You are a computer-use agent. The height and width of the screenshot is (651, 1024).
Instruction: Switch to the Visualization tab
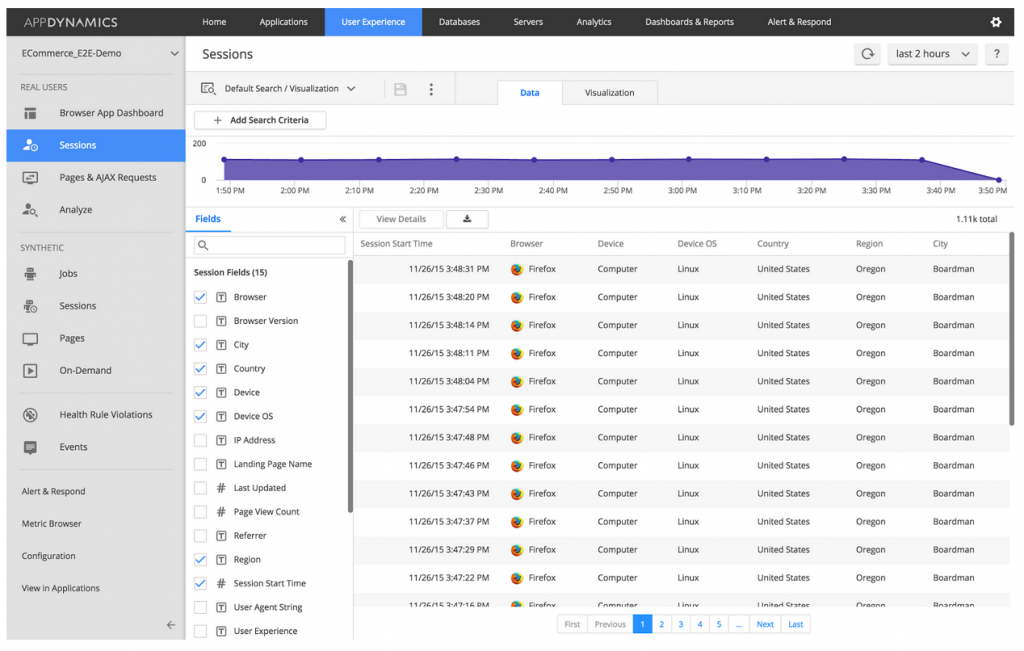click(609, 93)
